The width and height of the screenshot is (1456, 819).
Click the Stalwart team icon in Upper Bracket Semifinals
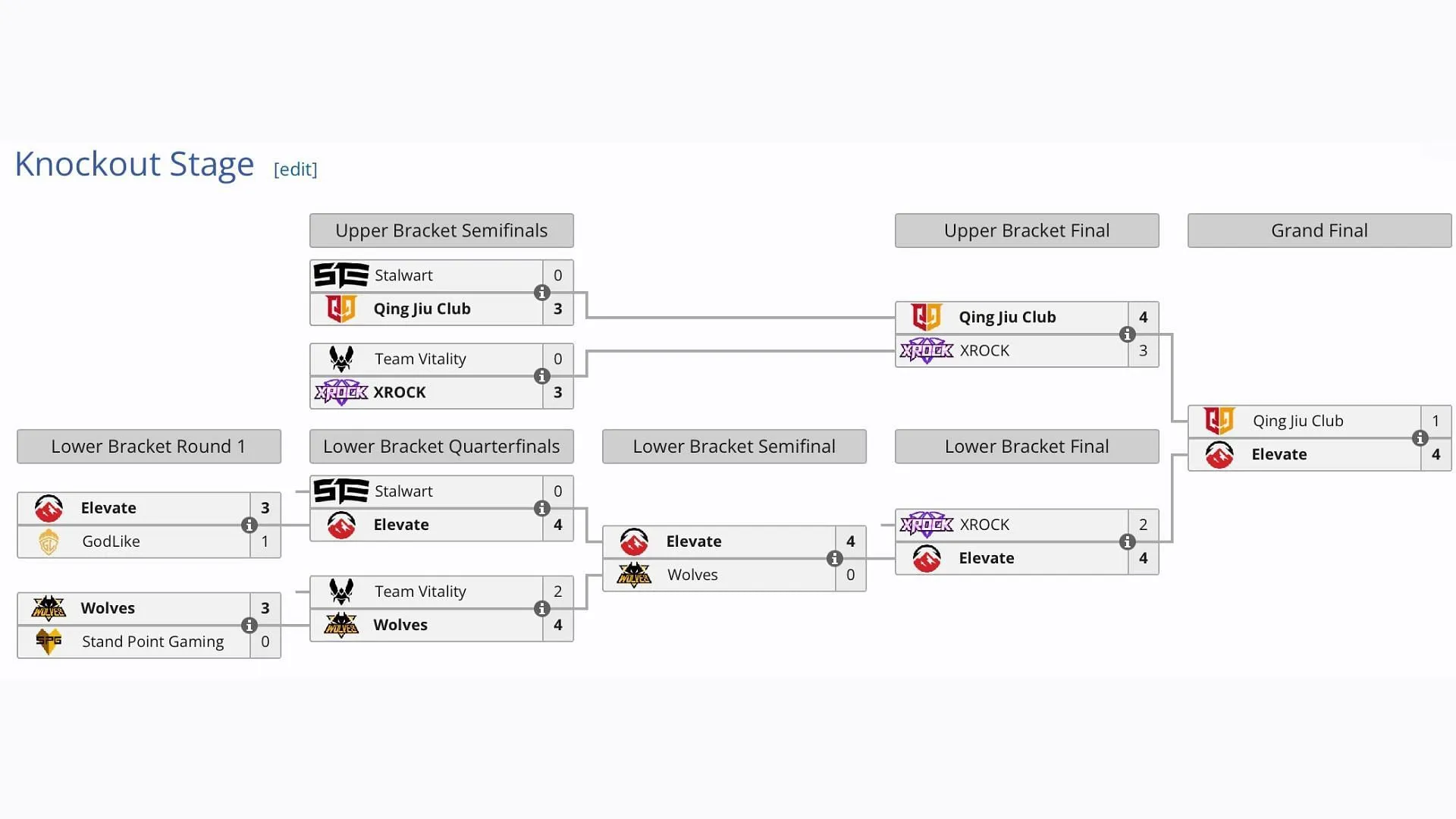(341, 275)
